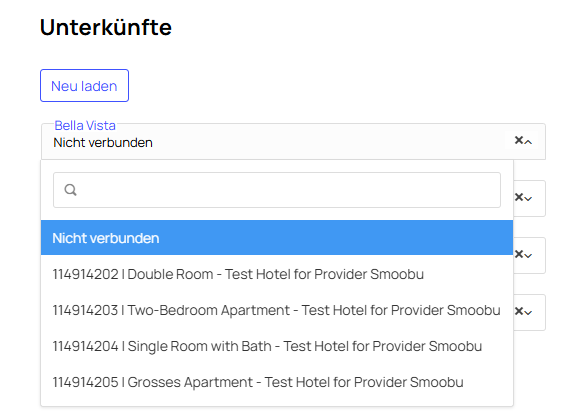Select the highlighted Nicht verbunden option
This screenshot has width=586, height=414.
tap(277, 238)
